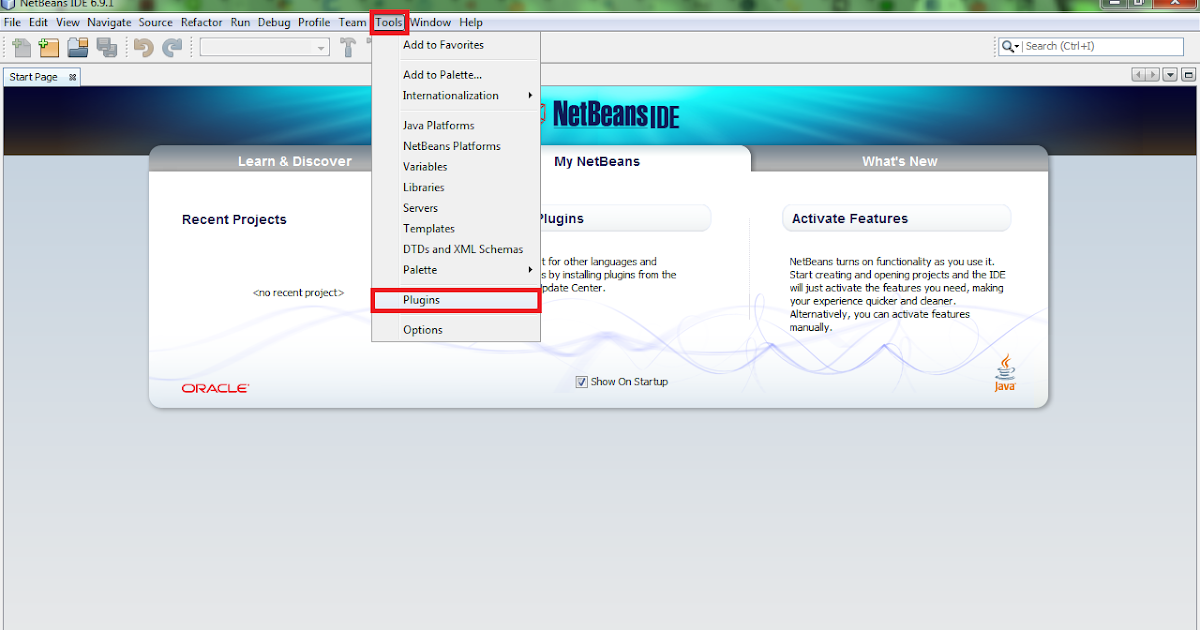Open Plugins from Tools menu

pyautogui.click(x=456, y=300)
